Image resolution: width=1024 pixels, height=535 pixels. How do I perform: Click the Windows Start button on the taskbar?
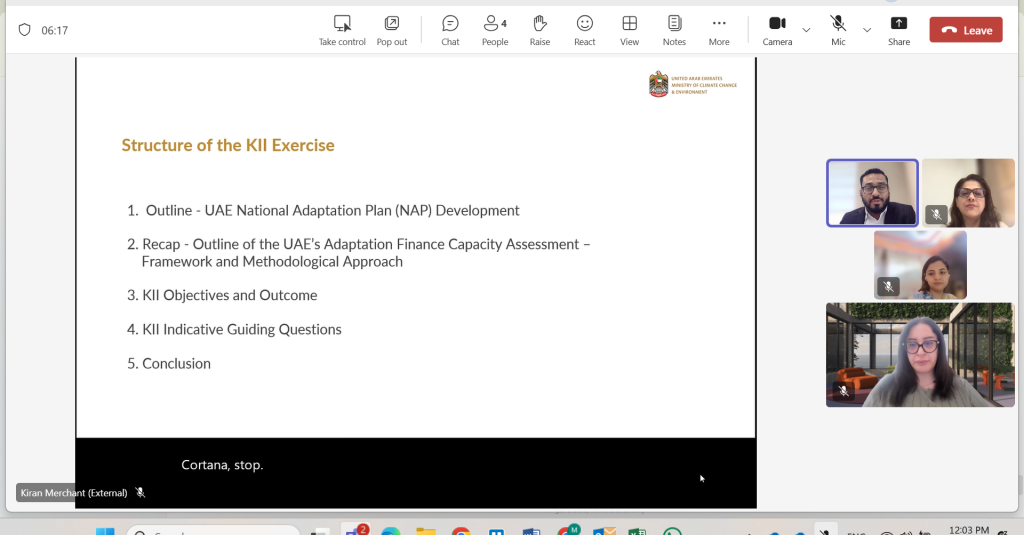[105, 531]
